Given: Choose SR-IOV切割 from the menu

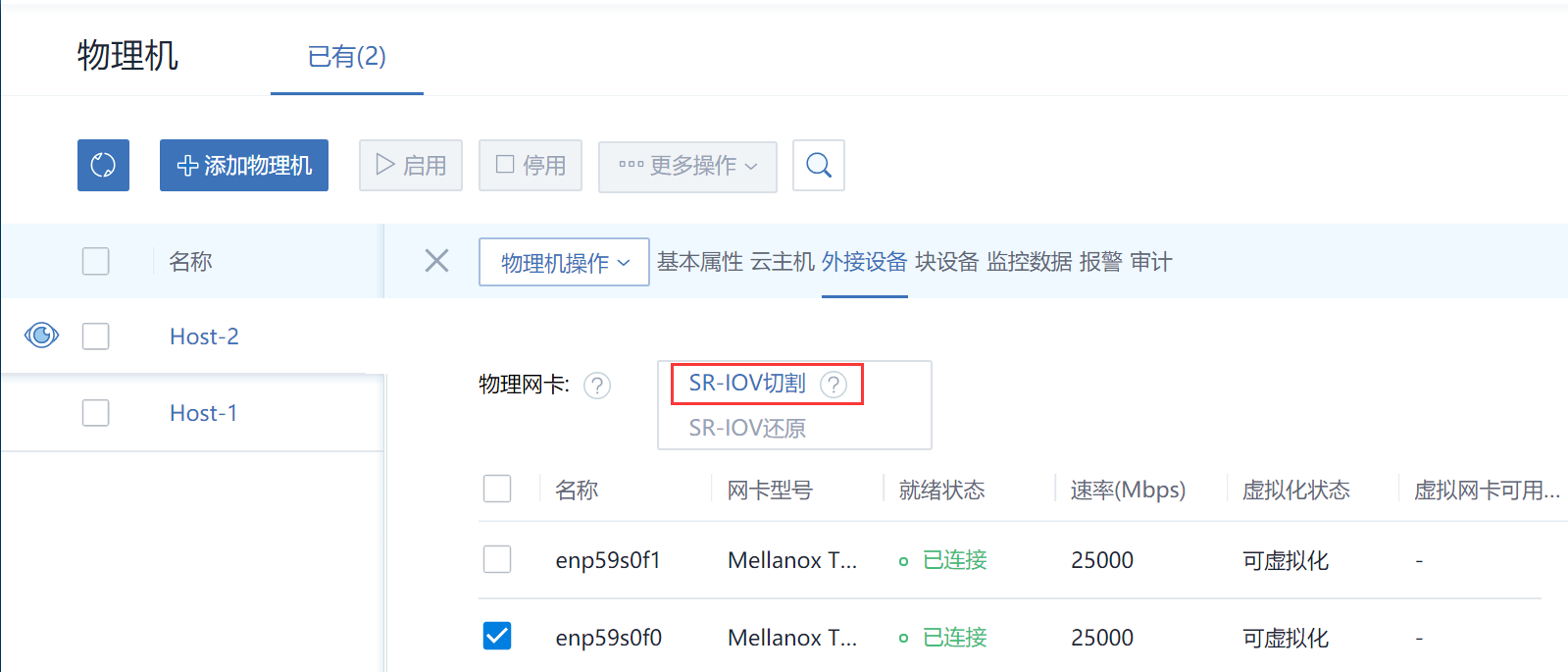Looking at the screenshot, I should click(x=747, y=384).
